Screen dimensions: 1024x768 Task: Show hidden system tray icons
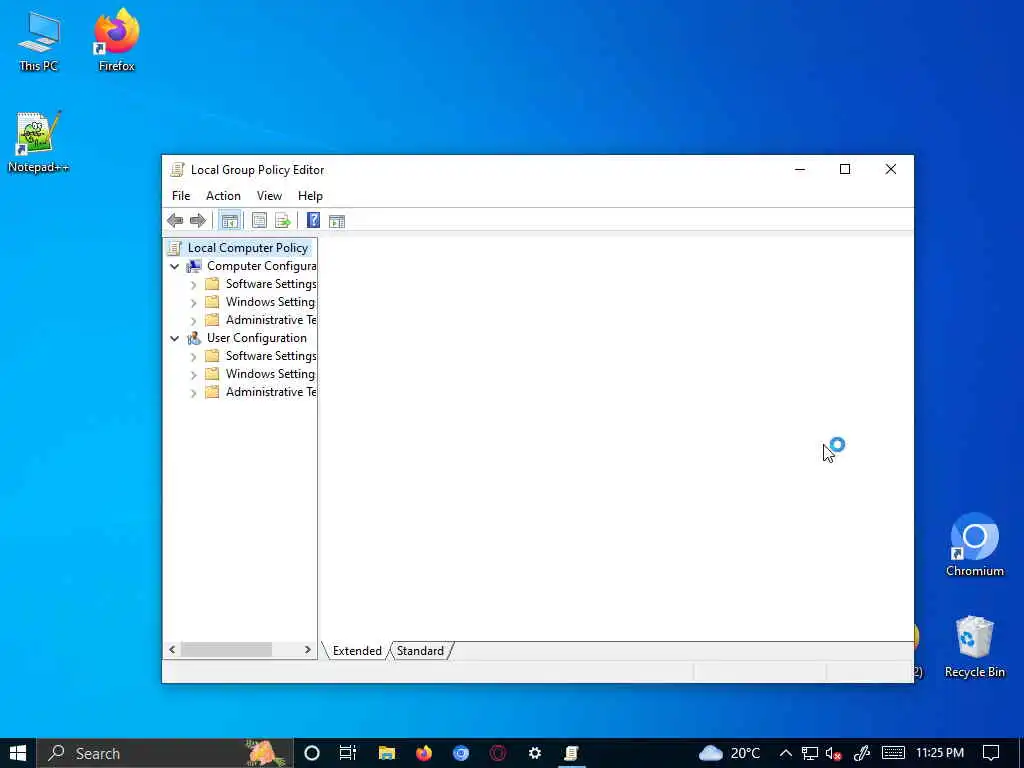pyautogui.click(x=786, y=753)
